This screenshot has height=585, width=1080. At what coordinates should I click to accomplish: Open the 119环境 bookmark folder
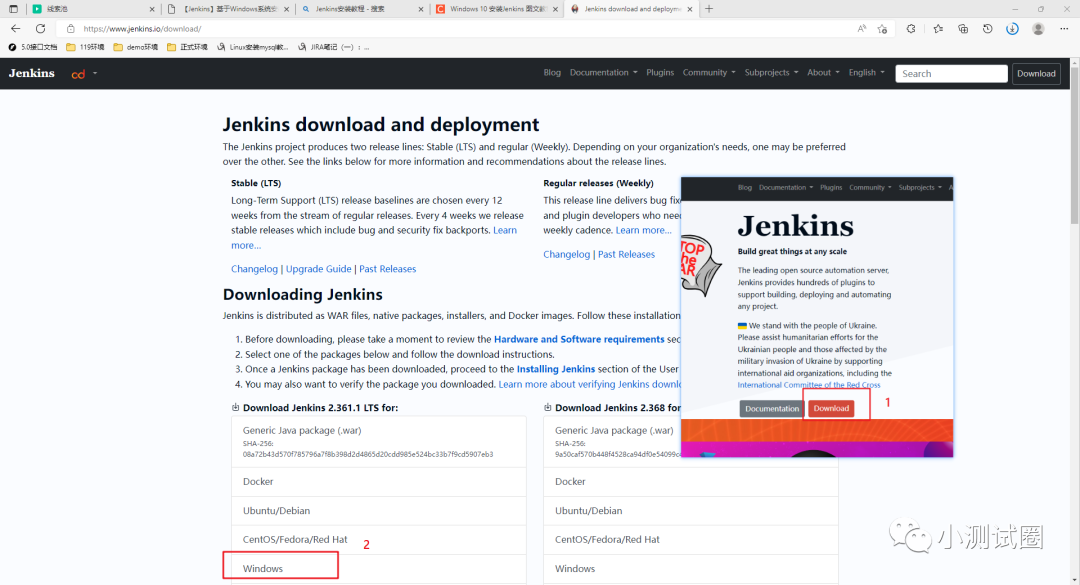[85, 47]
